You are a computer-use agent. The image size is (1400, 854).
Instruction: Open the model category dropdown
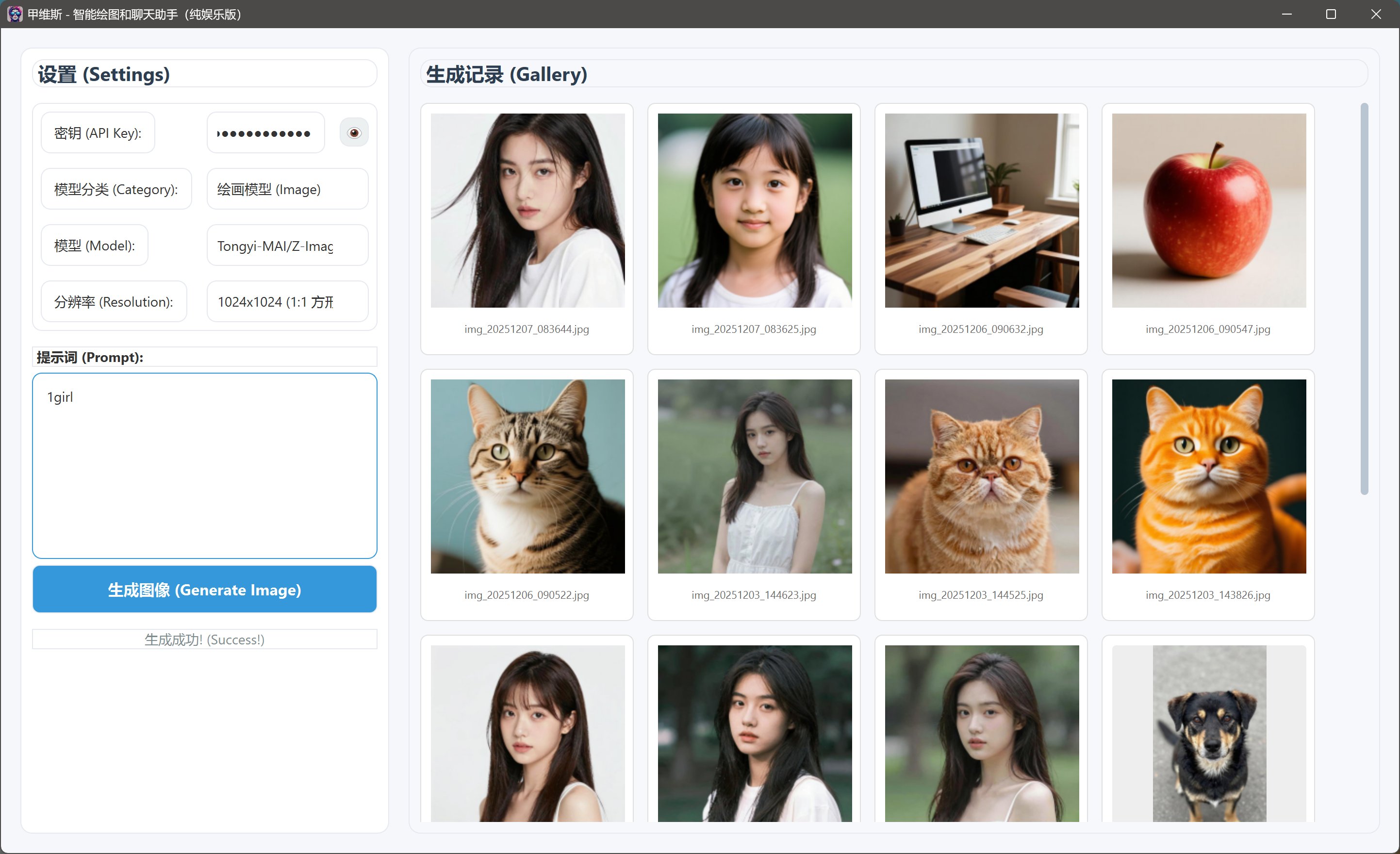[287, 189]
